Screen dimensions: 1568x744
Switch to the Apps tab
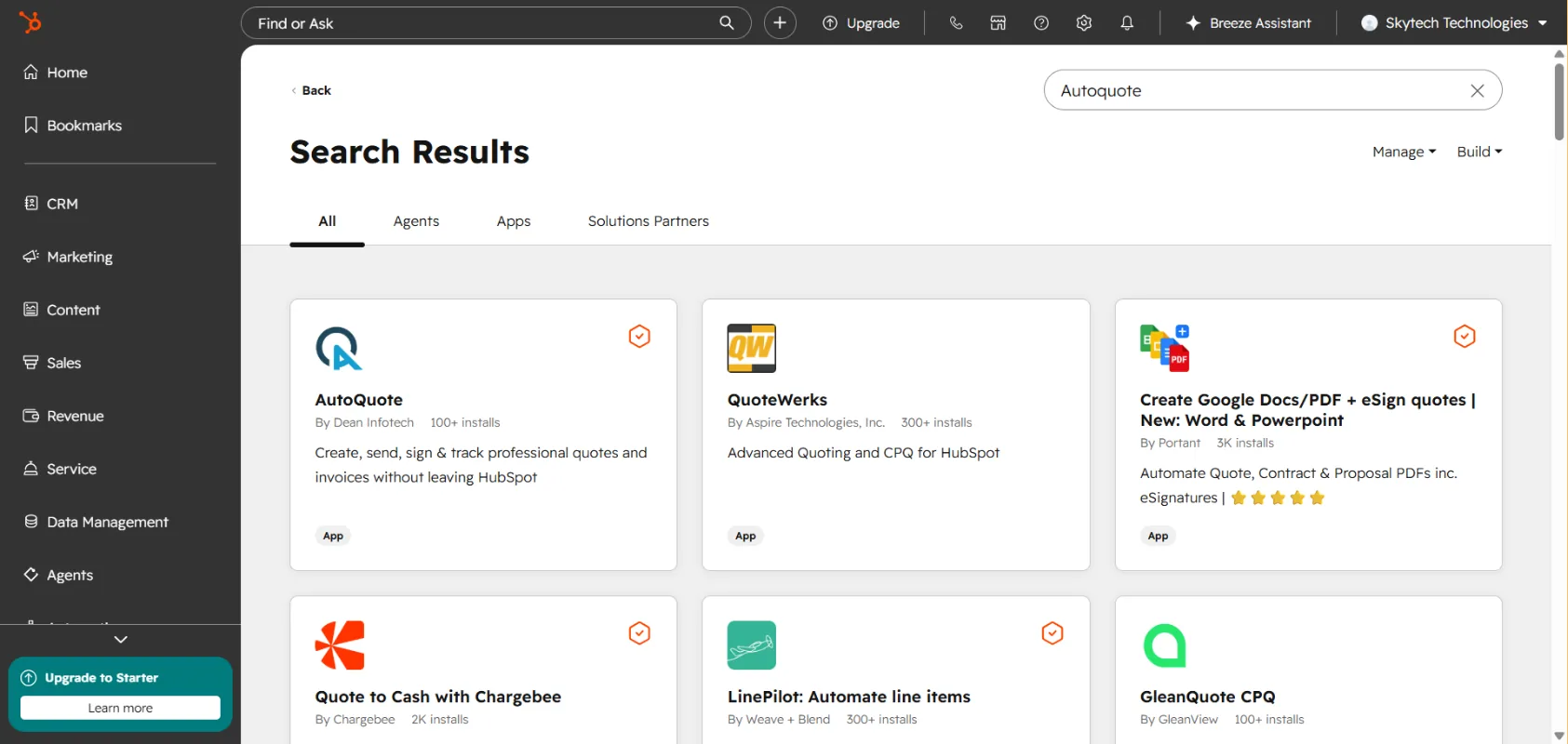[x=514, y=221]
